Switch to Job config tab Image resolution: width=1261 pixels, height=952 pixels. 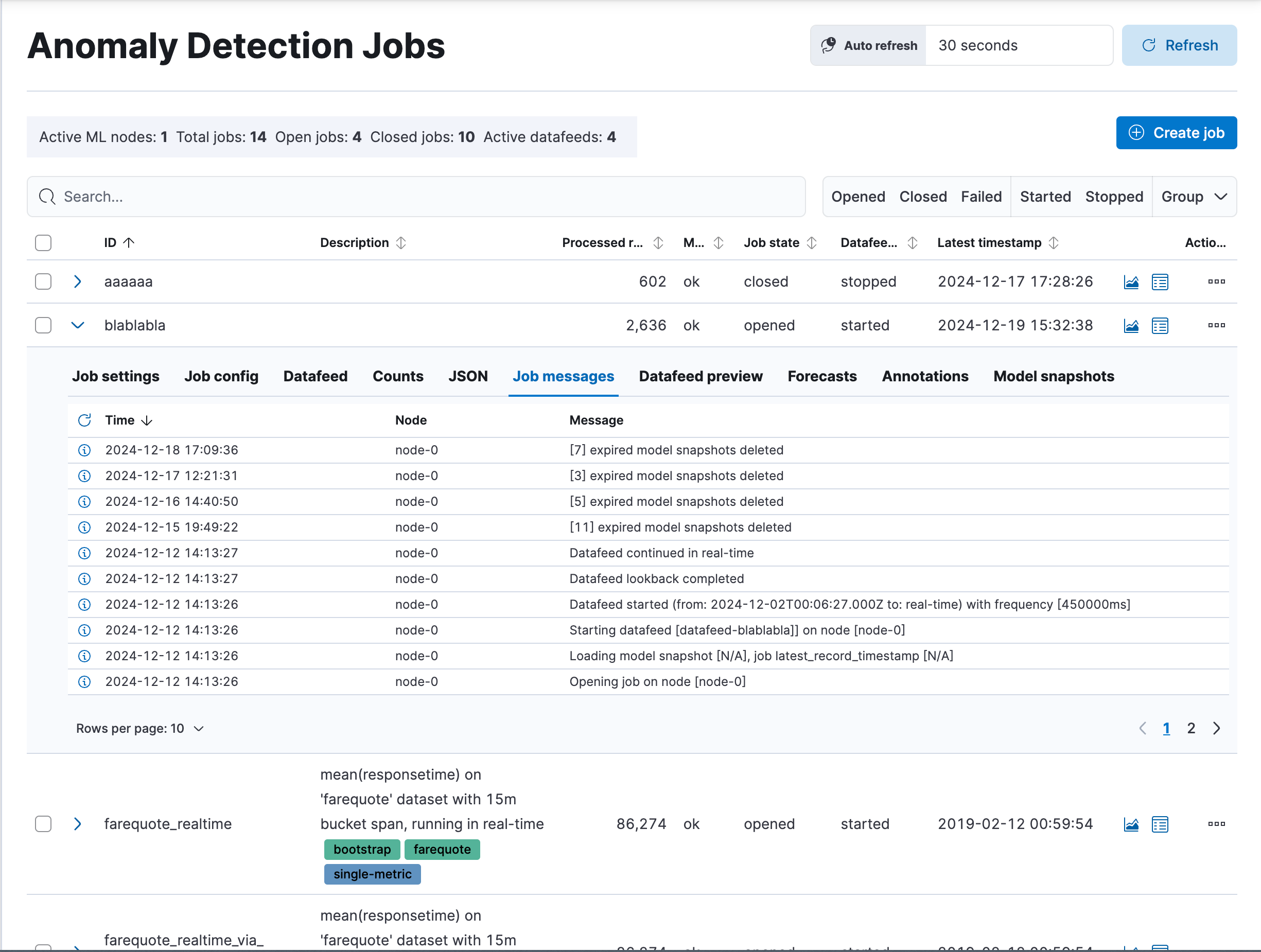click(x=221, y=376)
